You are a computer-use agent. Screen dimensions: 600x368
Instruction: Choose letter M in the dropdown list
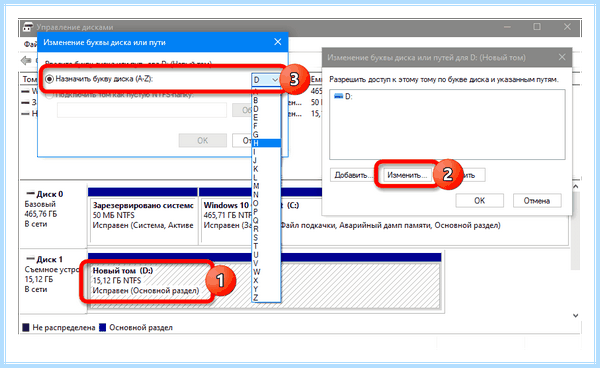click(x=266, y=186)
